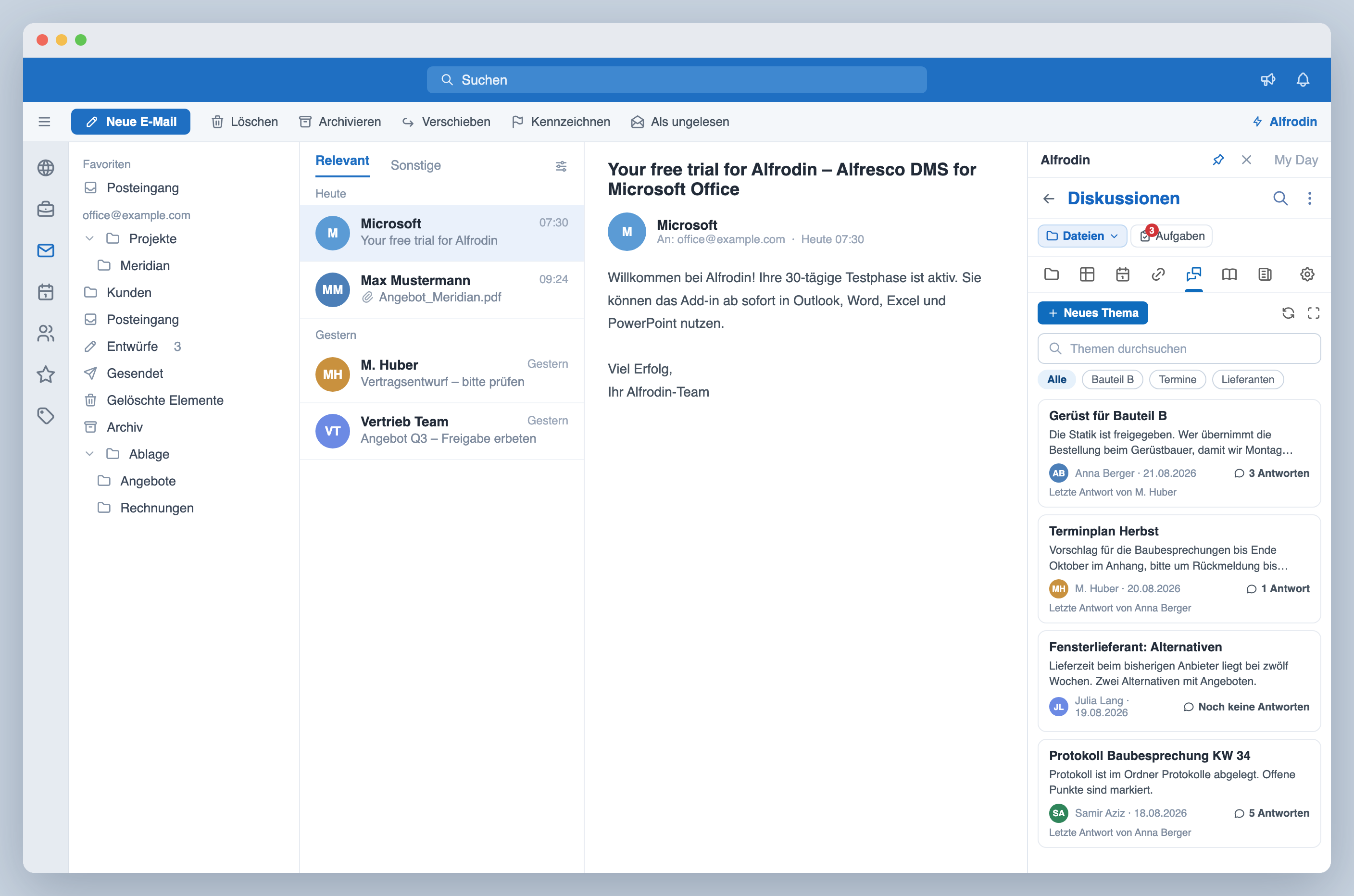Collapse the Ablage folder chevron
The image size is (1354, 896).
point(89,454)
